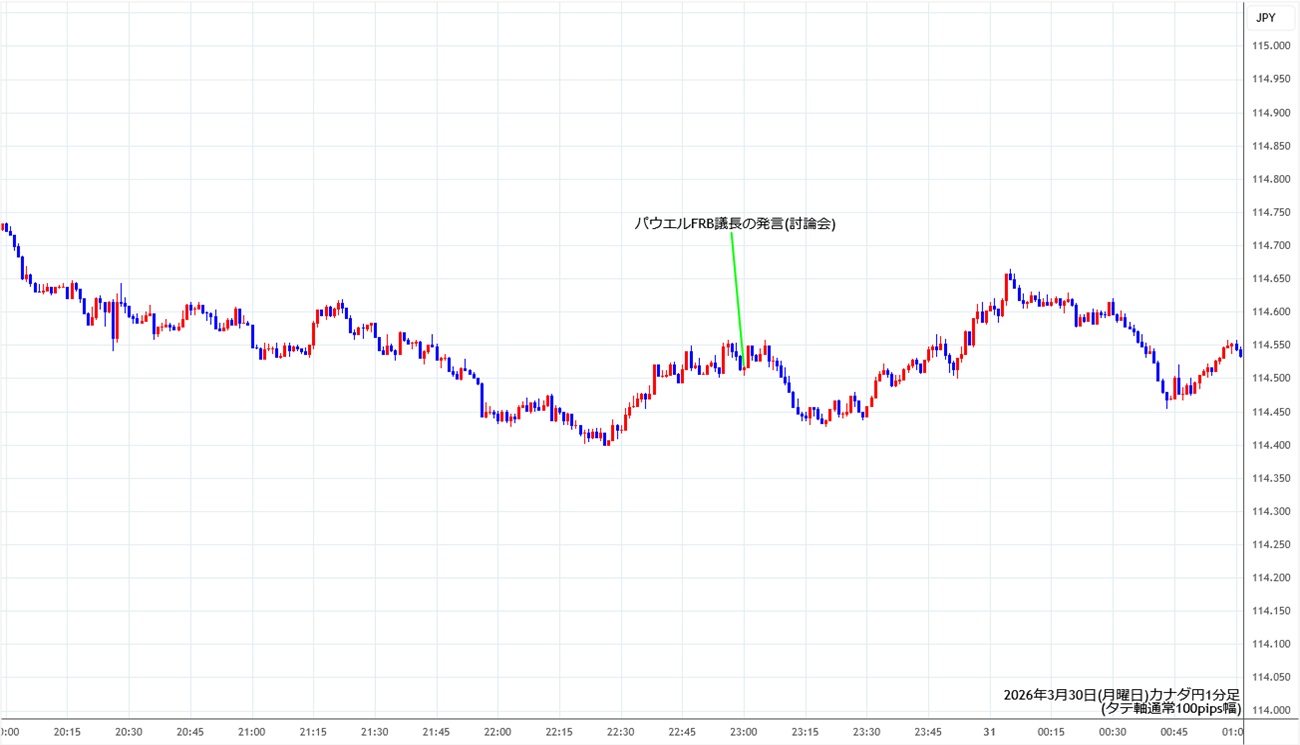The height and width of the screenshot is (745, 1300).
Task: Click the タテ軸通常100pips幅 caption line
Action: click(x=1170, y=708)
